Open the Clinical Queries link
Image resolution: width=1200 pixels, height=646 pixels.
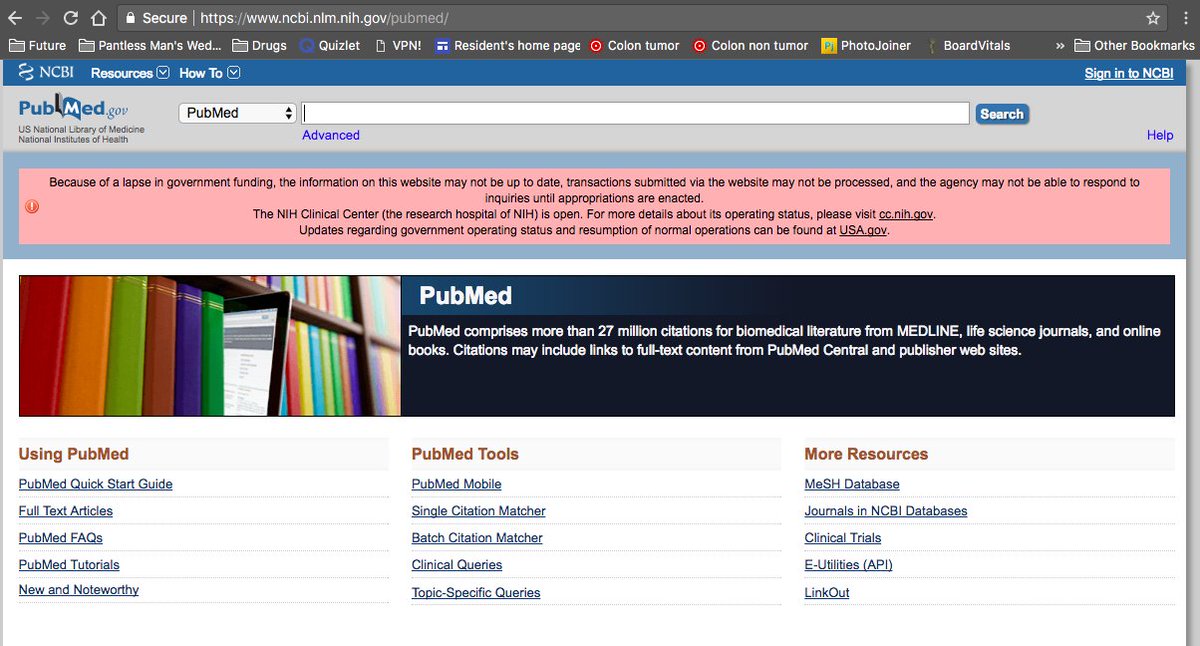[x=457, y=565]
